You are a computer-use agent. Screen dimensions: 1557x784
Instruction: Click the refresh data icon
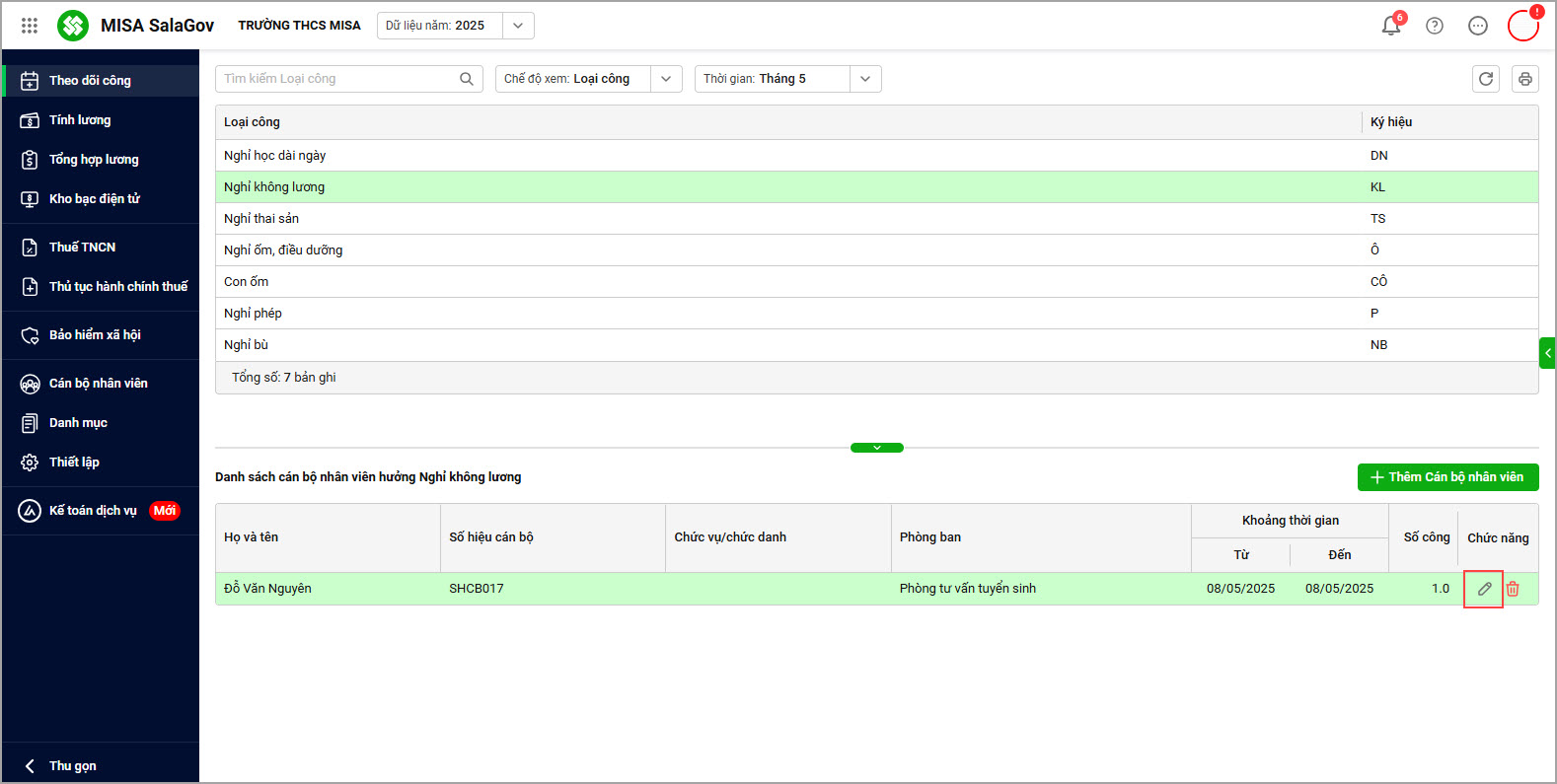tap(1486, 79)
